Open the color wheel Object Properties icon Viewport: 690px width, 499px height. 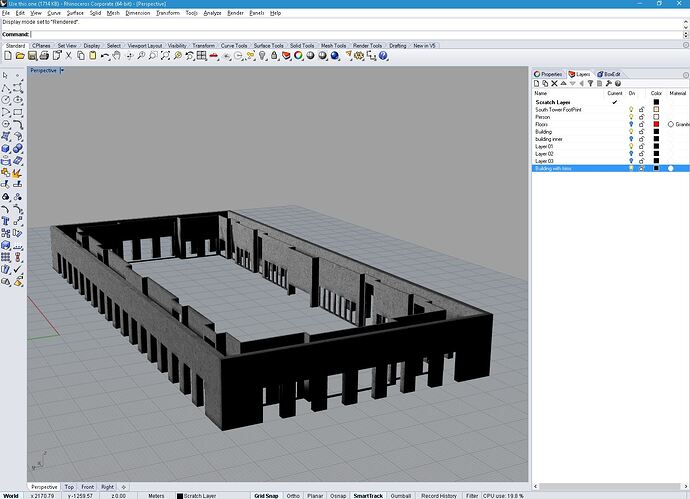[298, 56]
